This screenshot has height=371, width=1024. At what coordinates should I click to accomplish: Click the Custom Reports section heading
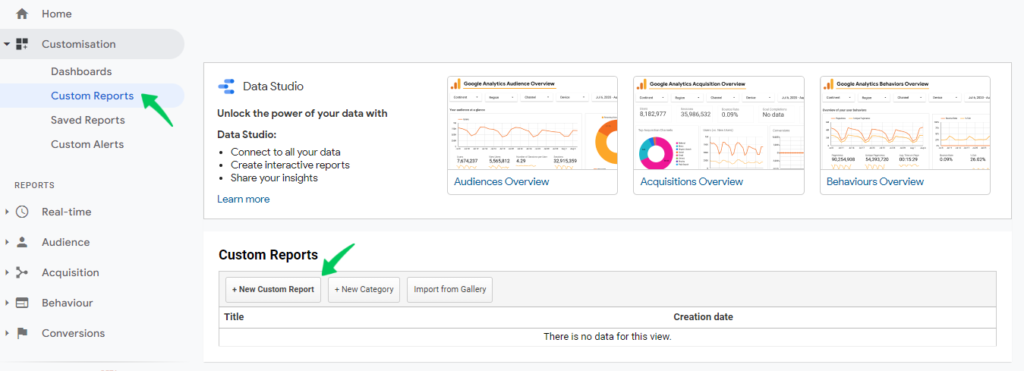pos(268,255)
